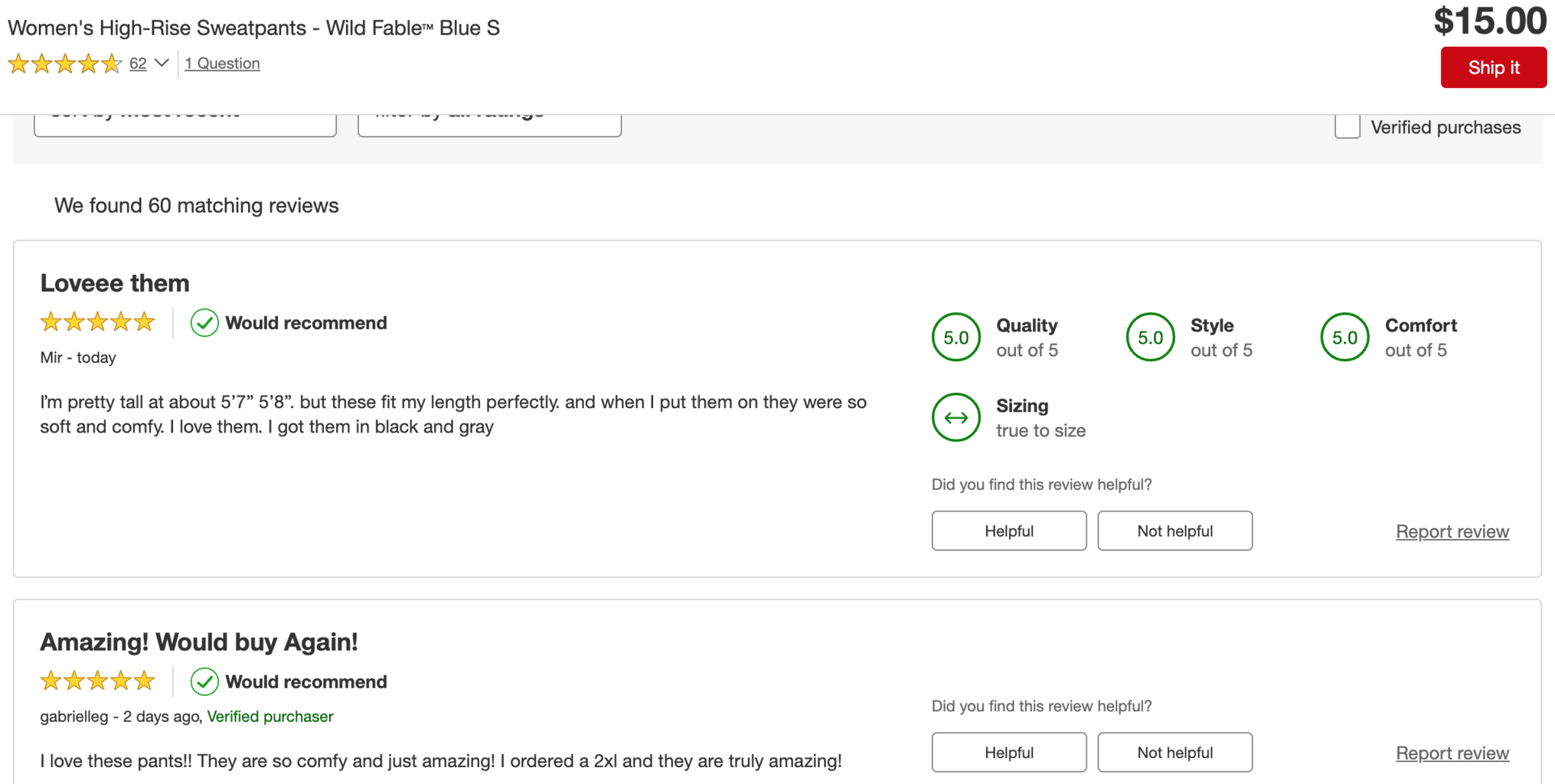
Task: Click the red Ship it button
Action: tap(1493, 67)
